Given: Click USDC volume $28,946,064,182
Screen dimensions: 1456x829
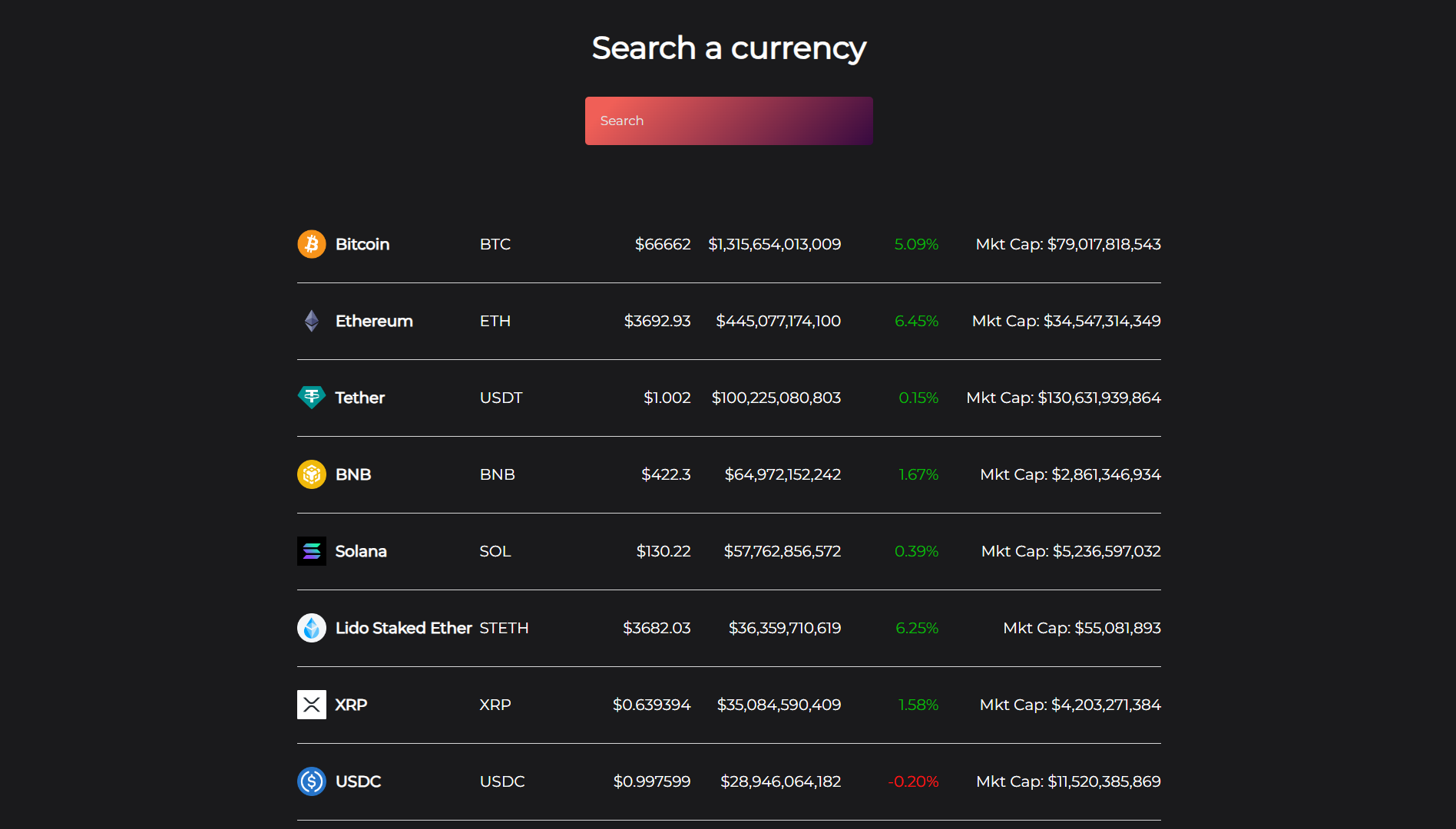Looking at the screenshot, I should (x=781, y=781).
